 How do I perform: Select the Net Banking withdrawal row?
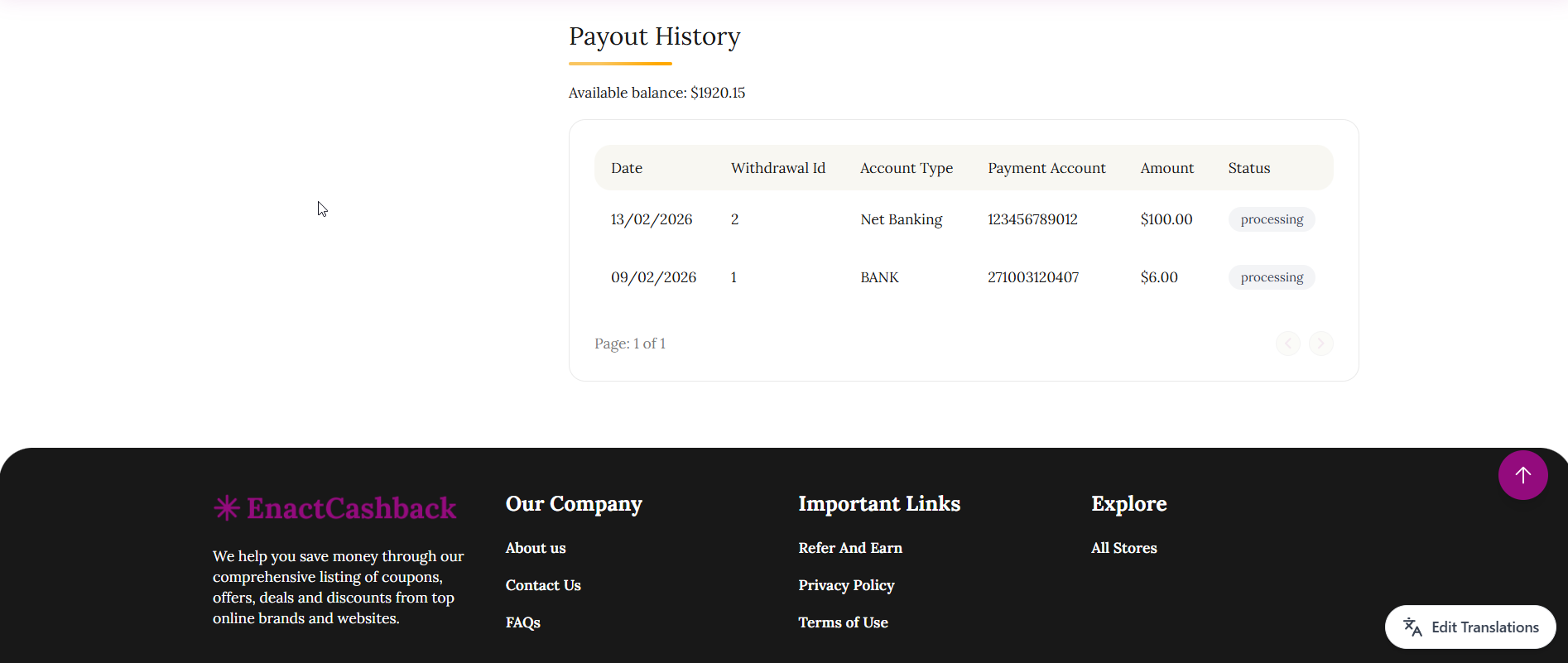pyautogui.click(x=901, y=219)
